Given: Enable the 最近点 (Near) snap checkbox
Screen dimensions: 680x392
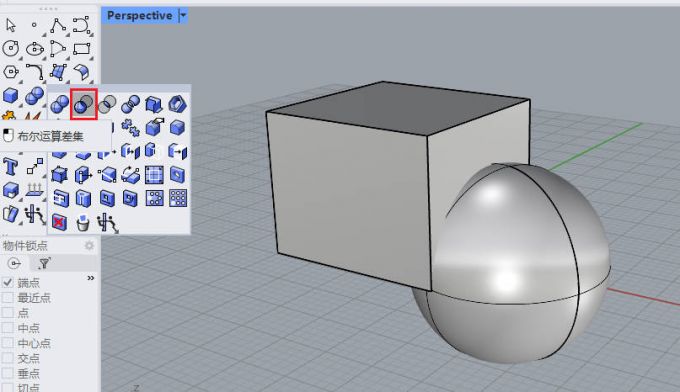Looking at the screenshot, I should pos(8,298).
